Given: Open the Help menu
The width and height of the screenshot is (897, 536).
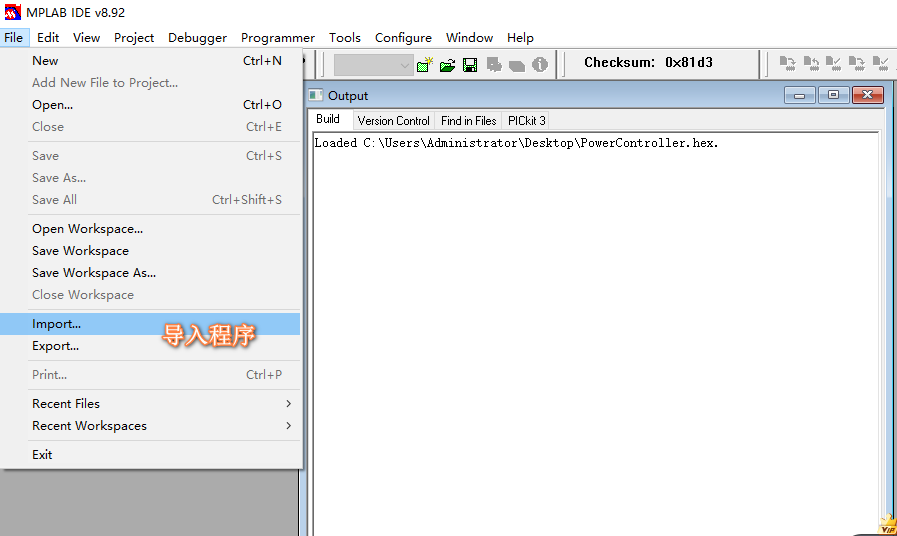Looking at the screenshot, I should click(520, 38).
